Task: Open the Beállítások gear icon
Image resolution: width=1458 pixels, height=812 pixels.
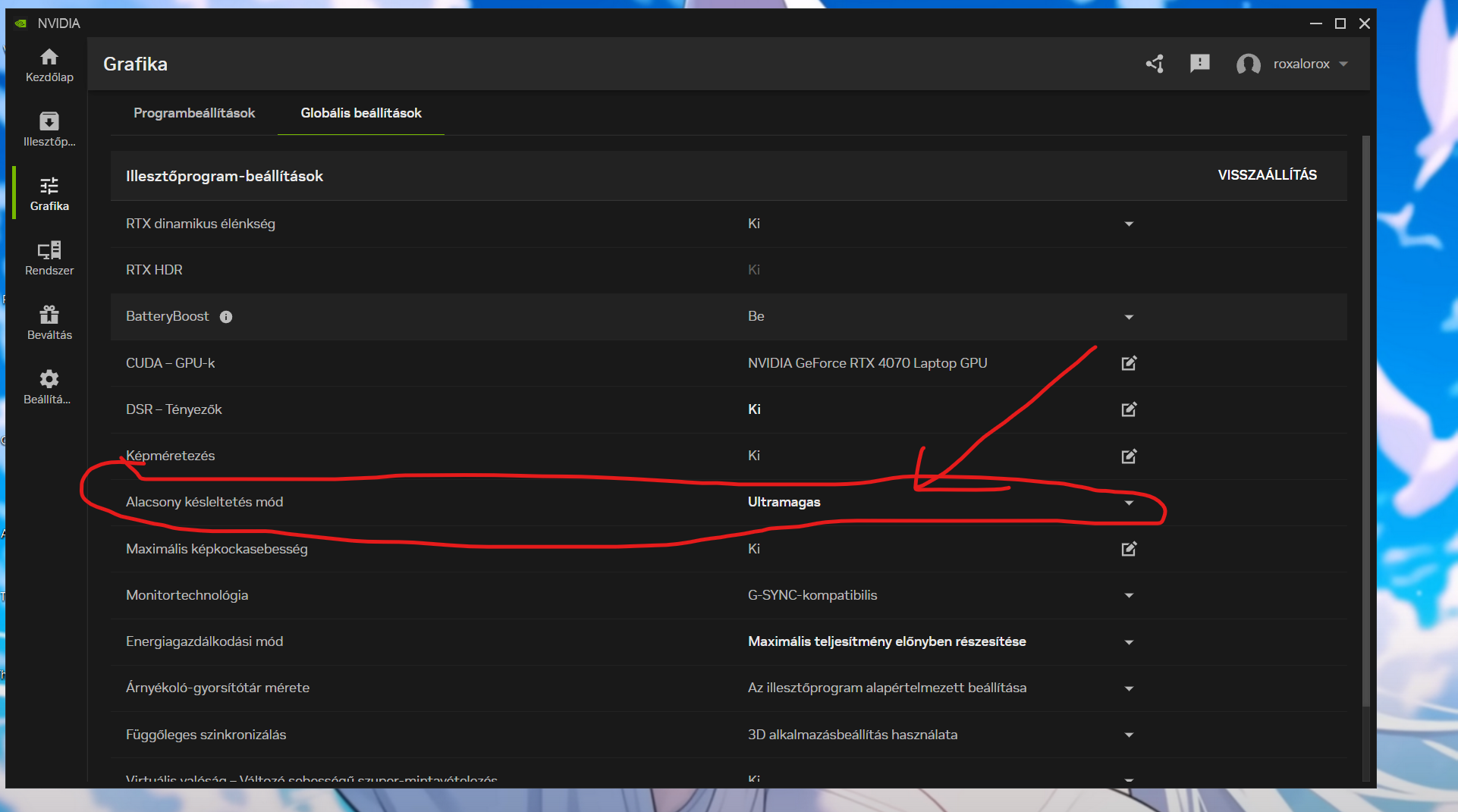Action: [49, 379]
